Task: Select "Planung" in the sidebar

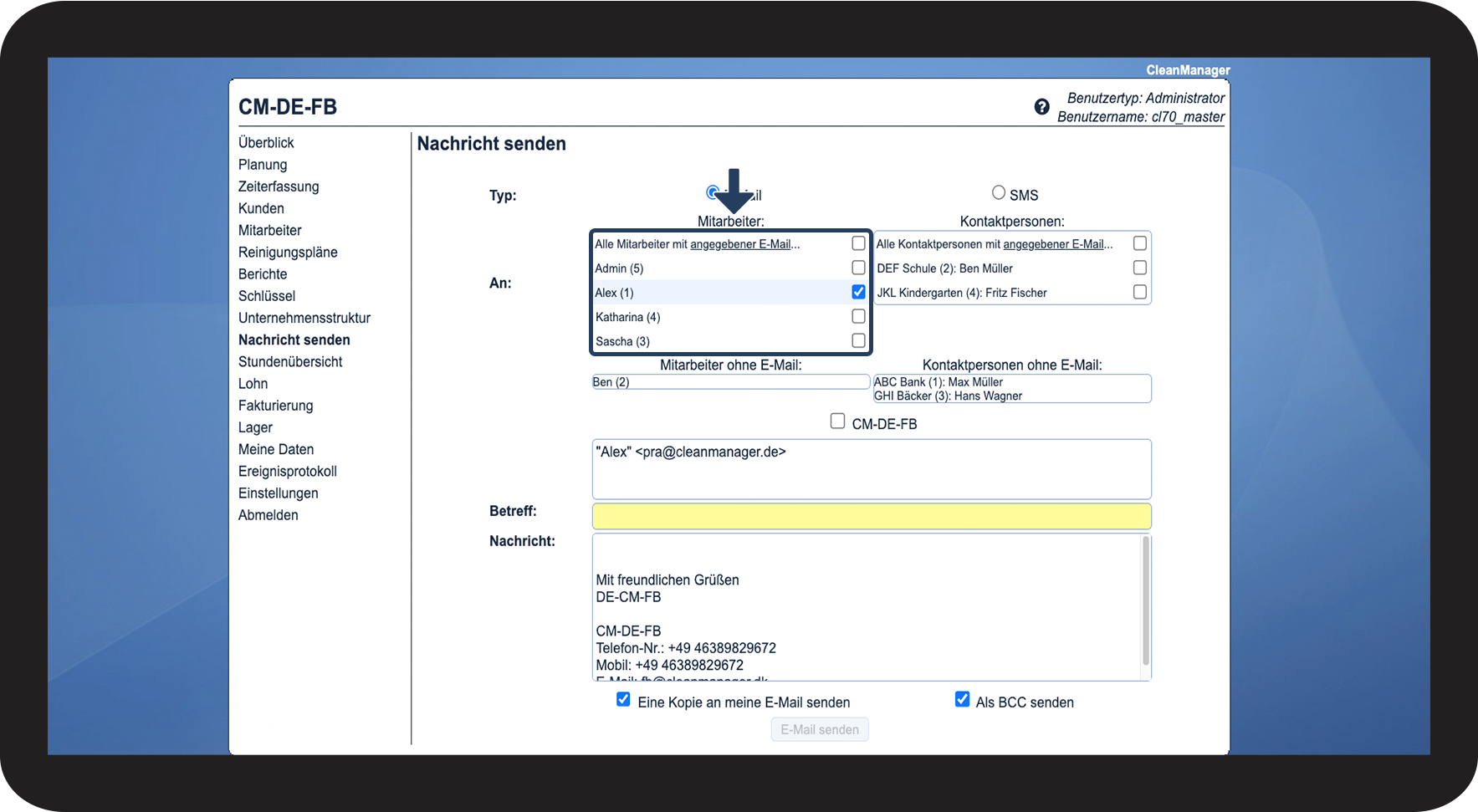Action: click(263, 164)
